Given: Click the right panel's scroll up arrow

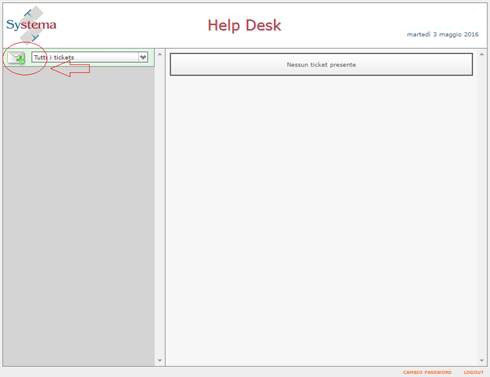Looking at the screenshot, I should coord(482,54).
